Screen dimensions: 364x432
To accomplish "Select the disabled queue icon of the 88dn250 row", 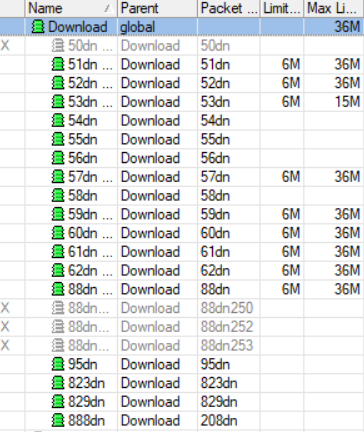I will click(58, 308).
